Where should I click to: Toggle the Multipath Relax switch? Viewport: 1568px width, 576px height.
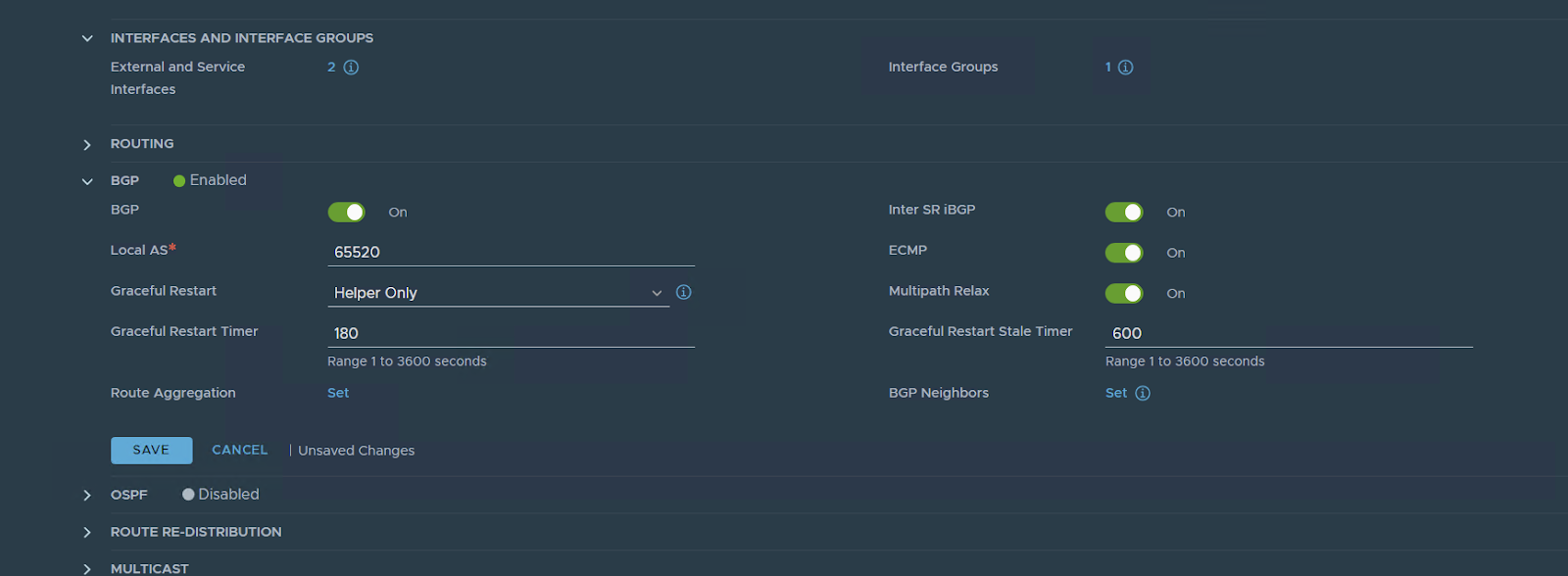pyautogui.click(x=1124, y=293)
